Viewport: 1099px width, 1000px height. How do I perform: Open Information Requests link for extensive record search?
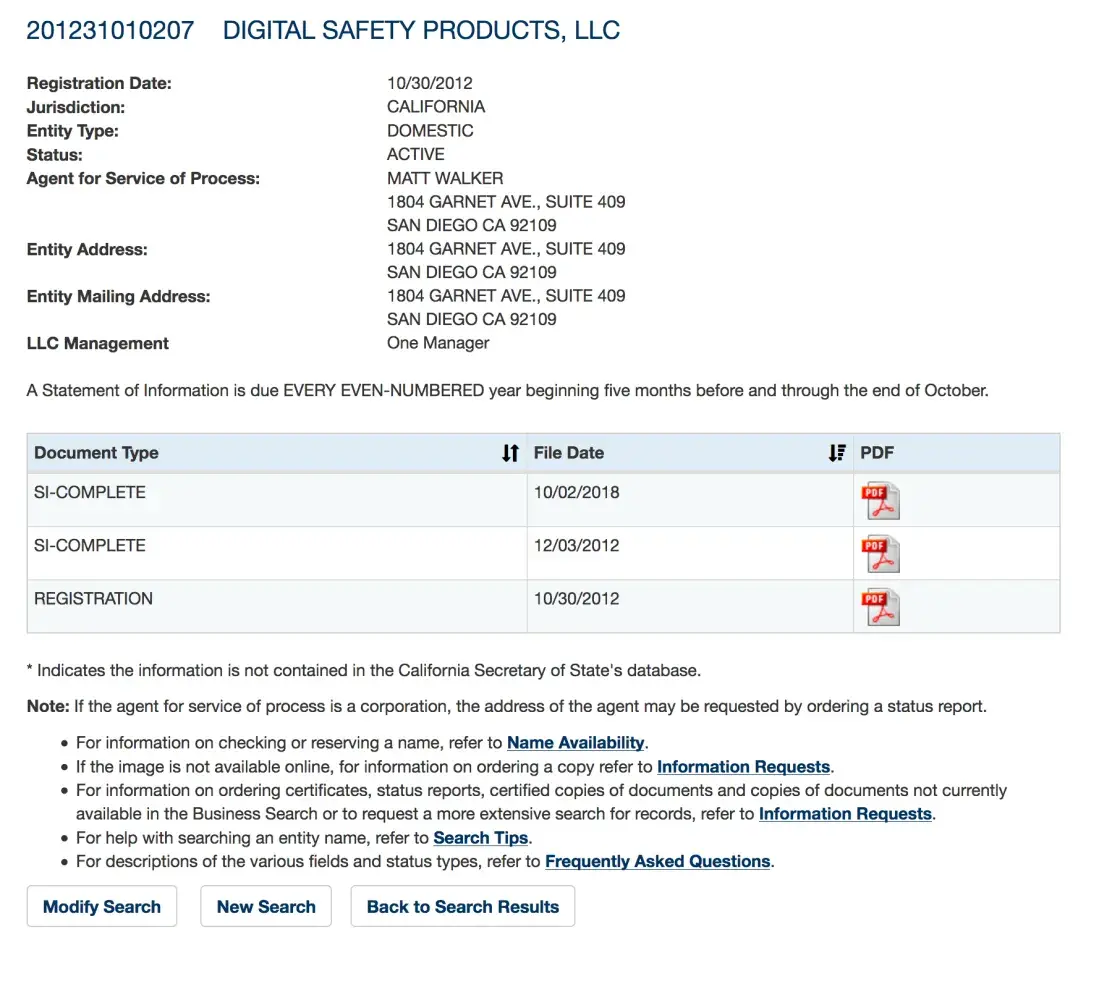tap(845, 814)
